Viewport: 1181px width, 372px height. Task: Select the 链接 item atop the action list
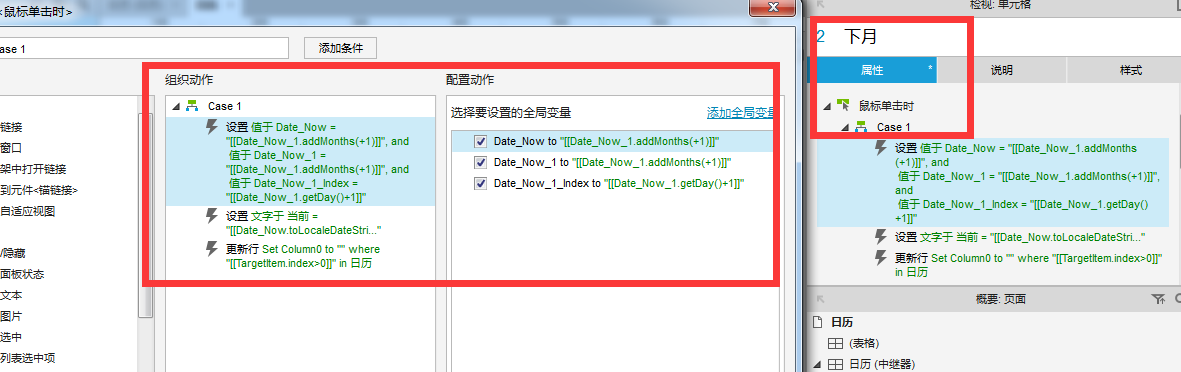(x=11, y=127)
